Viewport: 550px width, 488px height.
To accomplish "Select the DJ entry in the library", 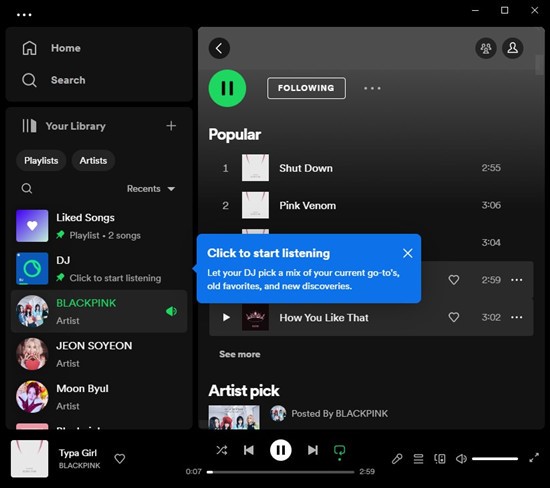I will click(99, 269).
